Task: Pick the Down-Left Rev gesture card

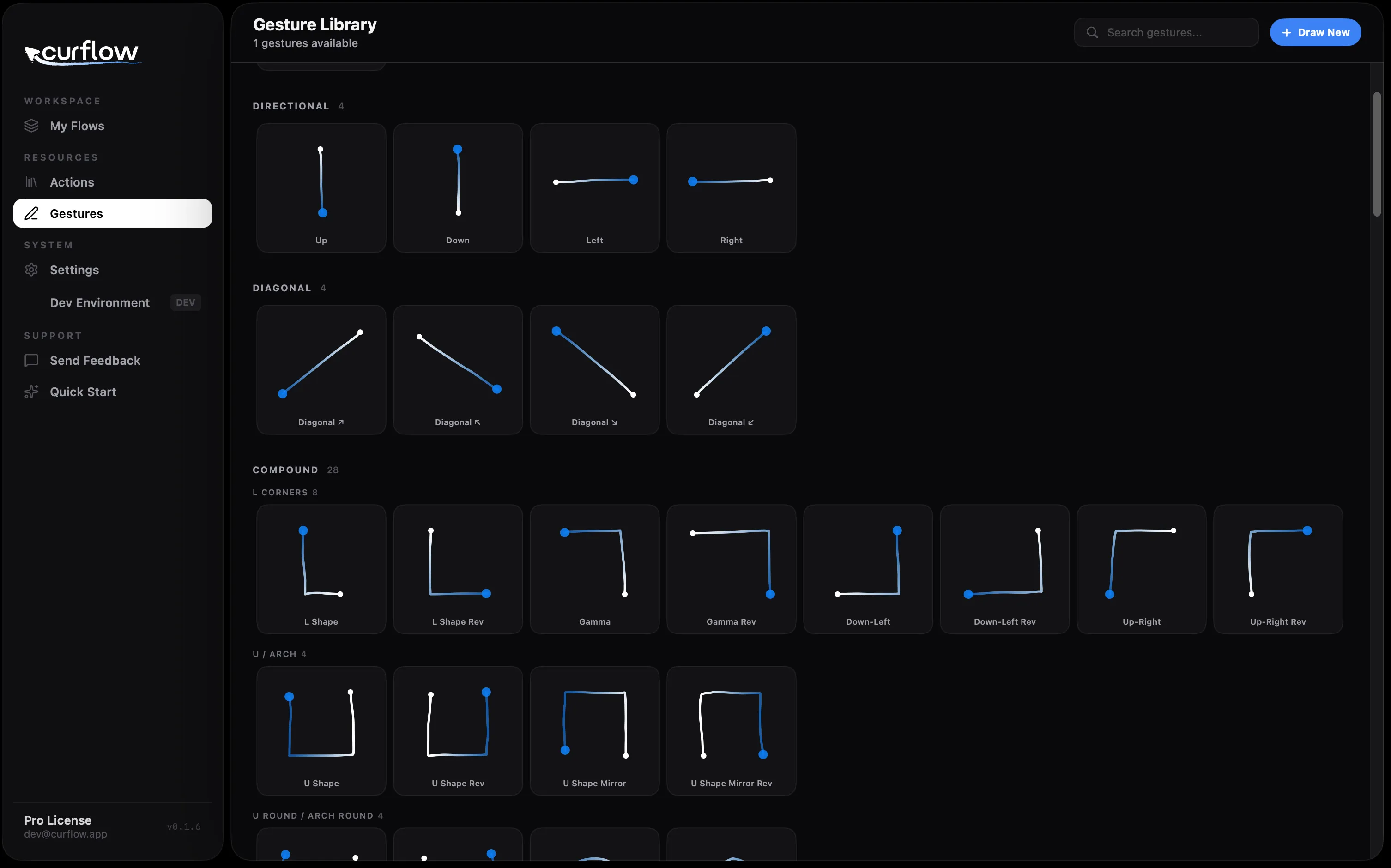Action: (x=1004, y=569)
